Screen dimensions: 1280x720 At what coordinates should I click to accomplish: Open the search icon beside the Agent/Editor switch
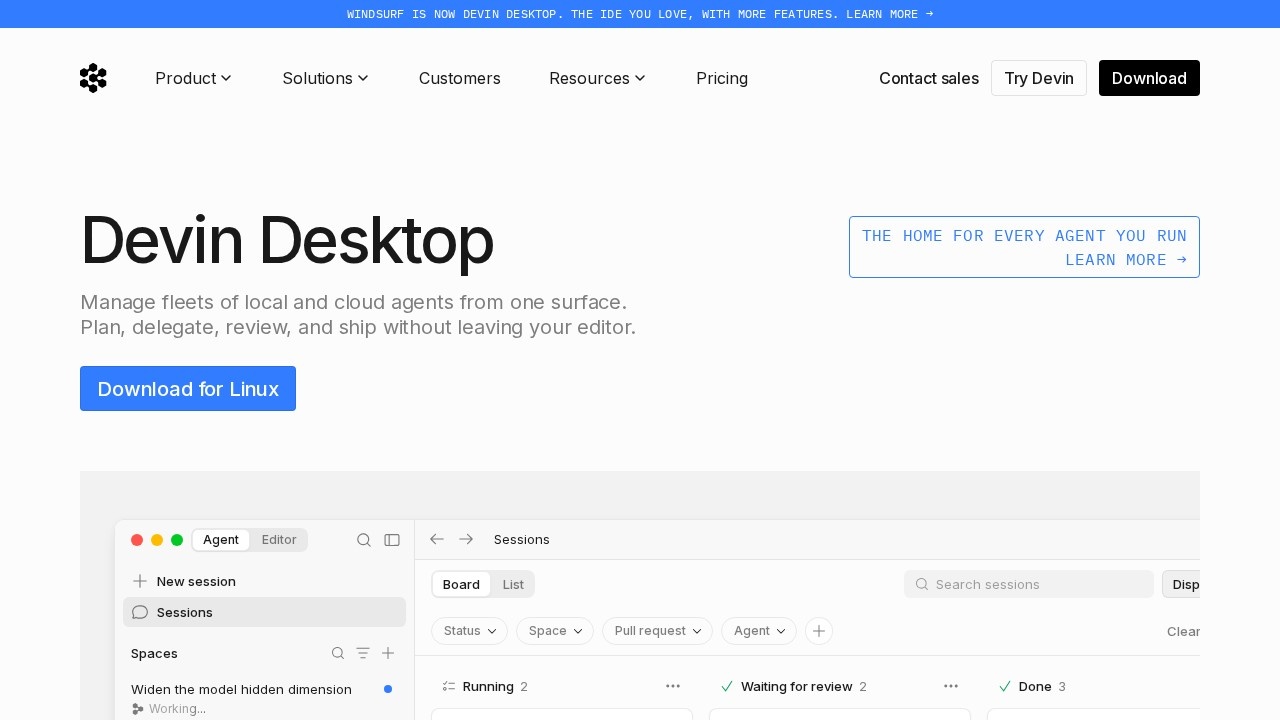[364, 540]
